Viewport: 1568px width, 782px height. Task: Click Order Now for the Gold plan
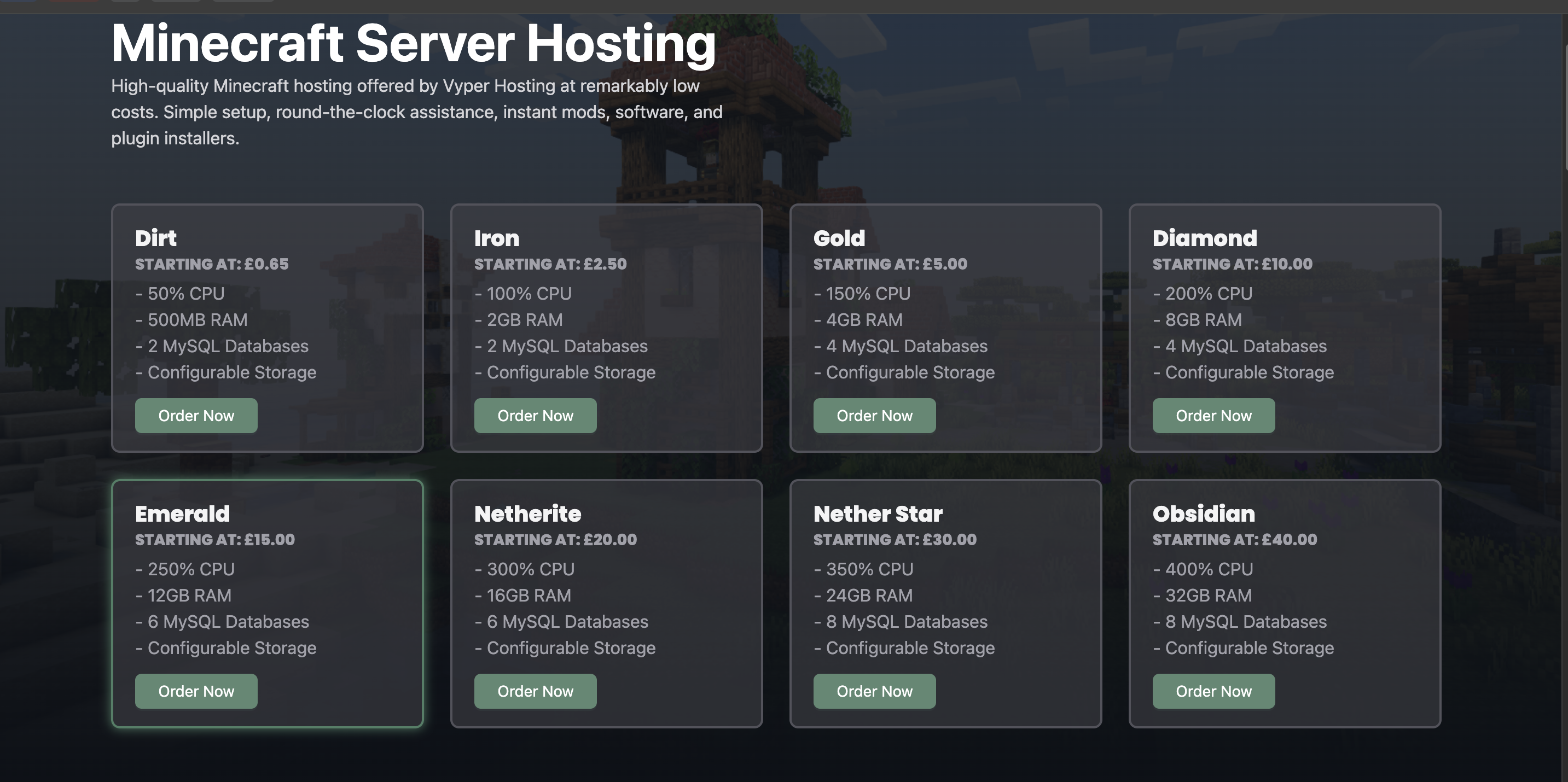click(x=875, y=416)
